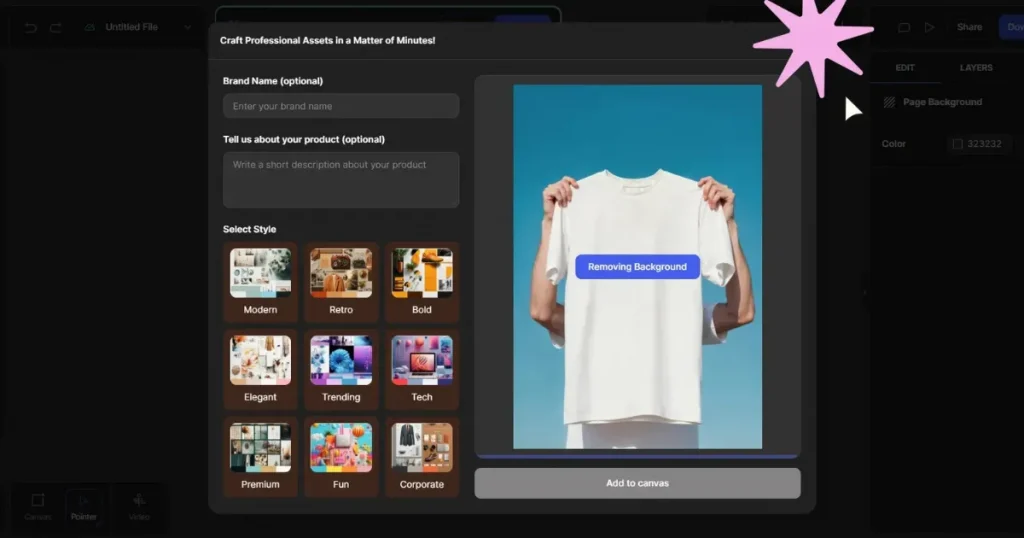Viewport: 1024px width, 538px height.
Task: Click the comment bubble icon near Share
Action: 904,27
